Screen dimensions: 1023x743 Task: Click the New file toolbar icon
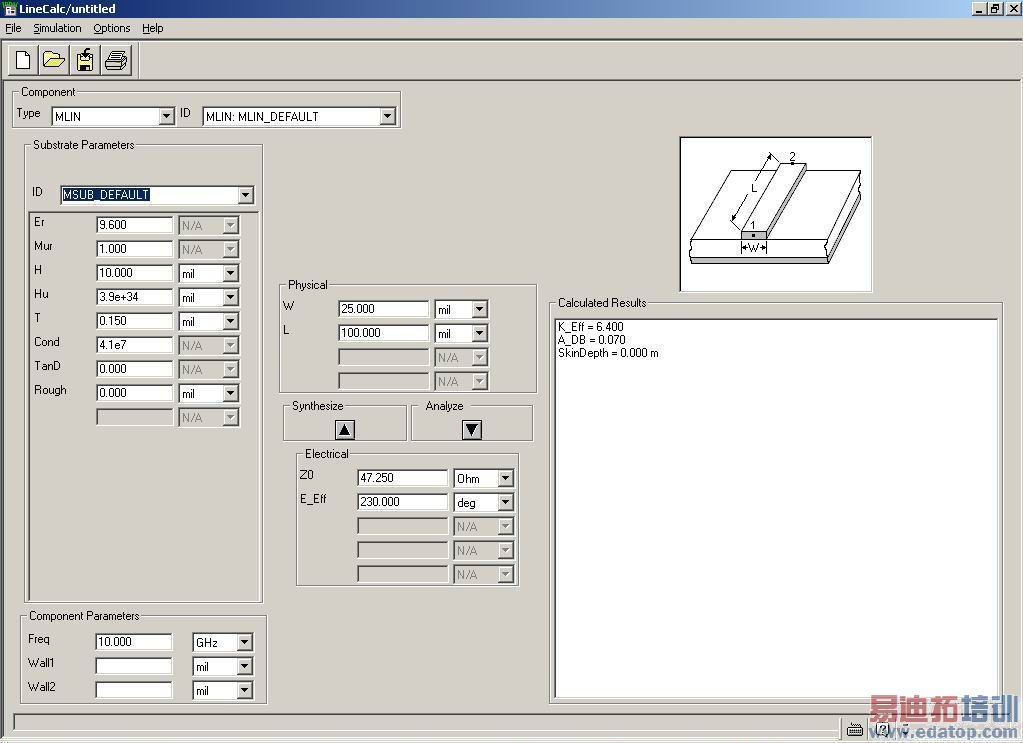tap(23, 61)
